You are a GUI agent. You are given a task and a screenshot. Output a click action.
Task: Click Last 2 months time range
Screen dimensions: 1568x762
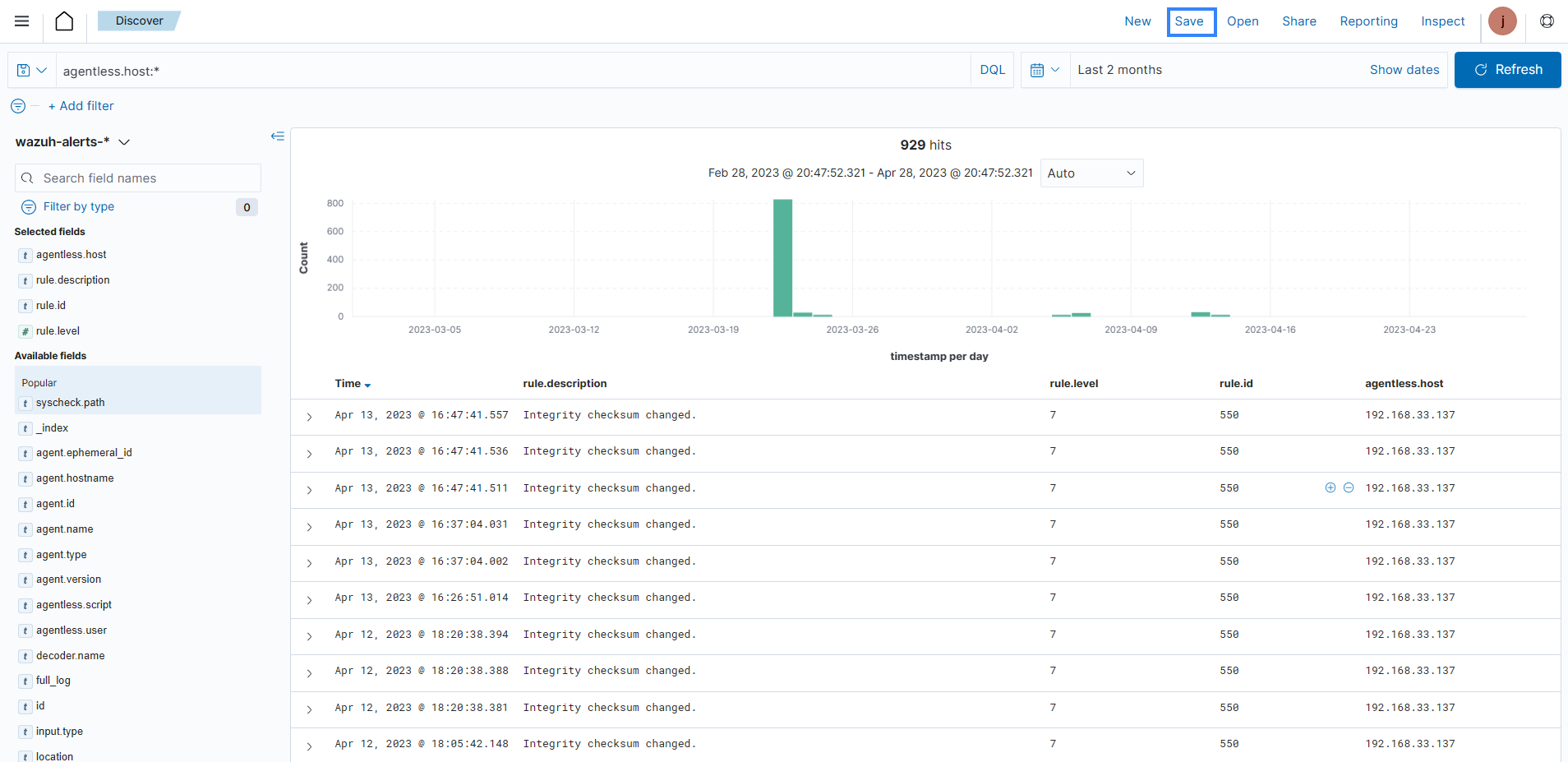click(1119, 70)
